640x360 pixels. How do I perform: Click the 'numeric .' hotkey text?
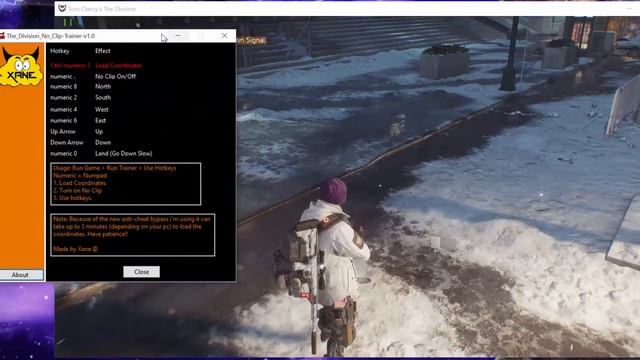62,76
